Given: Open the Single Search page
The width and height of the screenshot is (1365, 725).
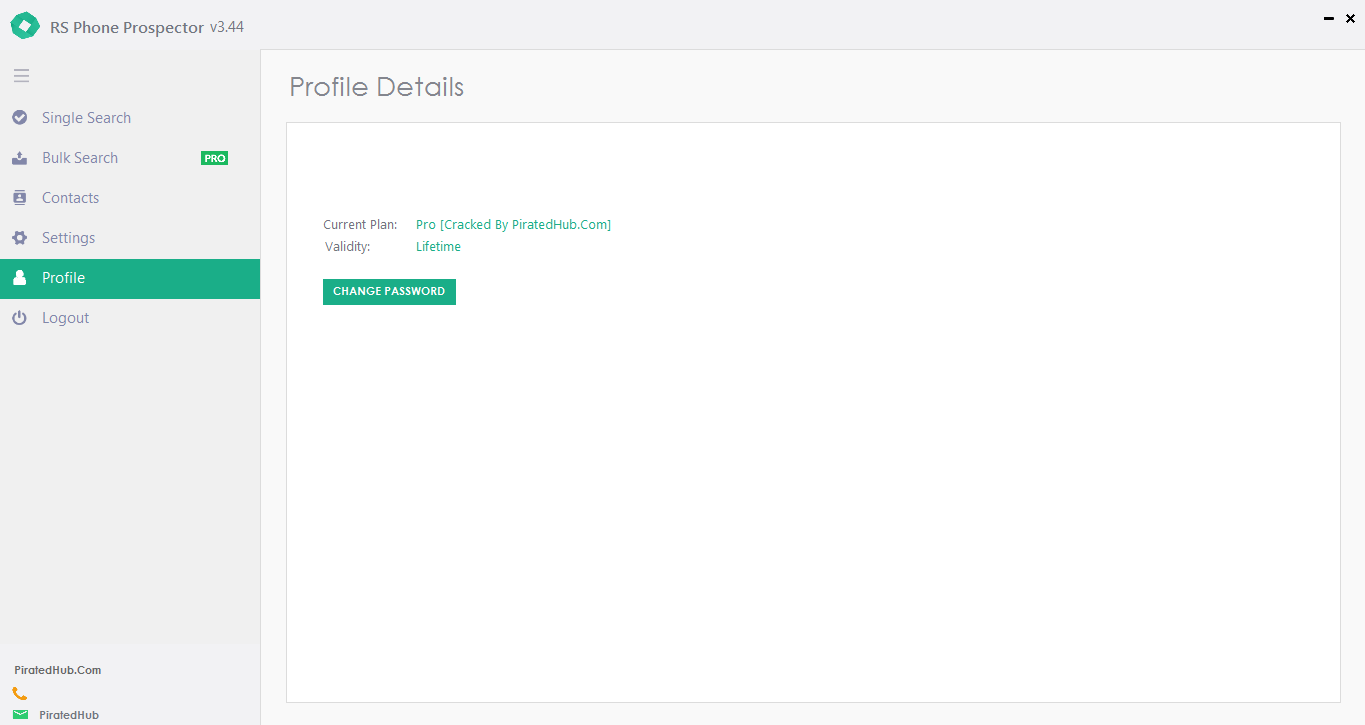Looking at the screenshot, I should [130, 118].
